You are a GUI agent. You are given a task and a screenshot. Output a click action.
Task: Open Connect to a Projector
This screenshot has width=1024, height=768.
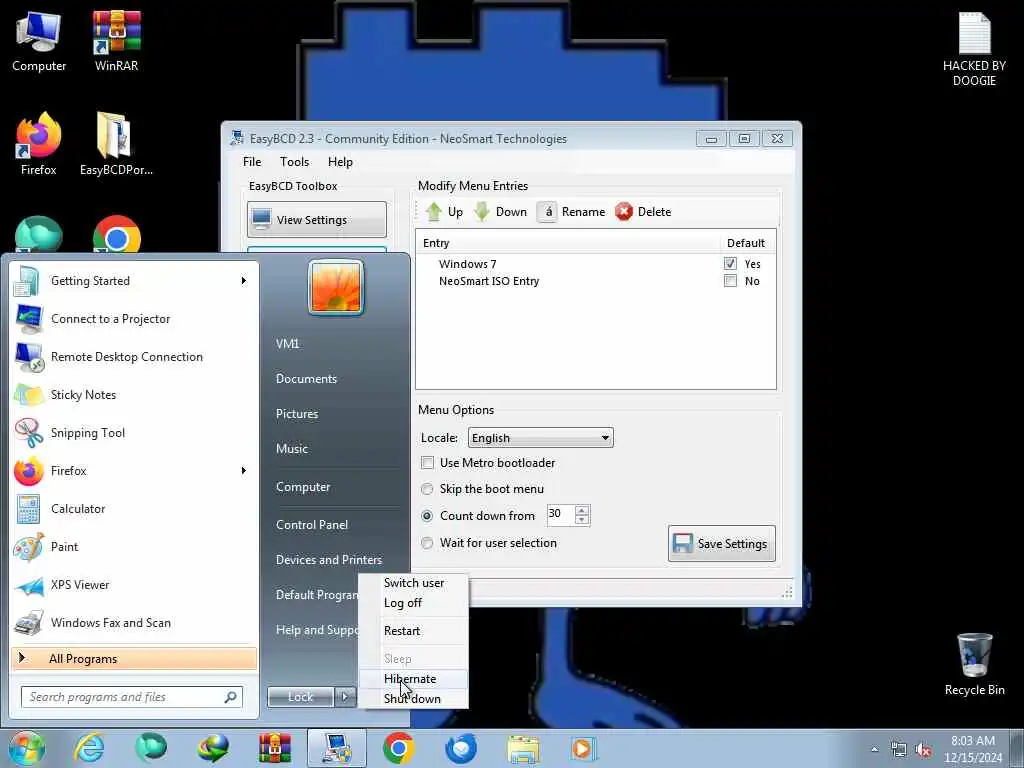point(134,319)
